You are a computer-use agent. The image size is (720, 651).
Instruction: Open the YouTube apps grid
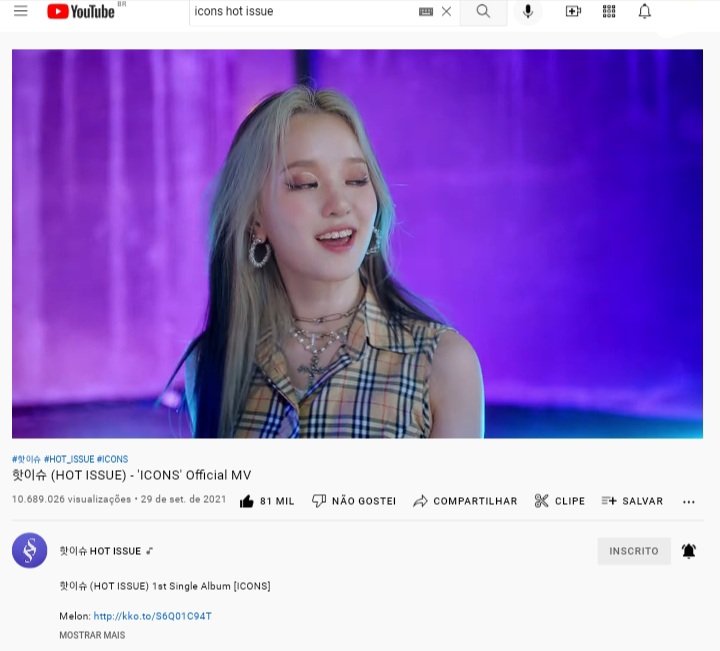[609, 11]
